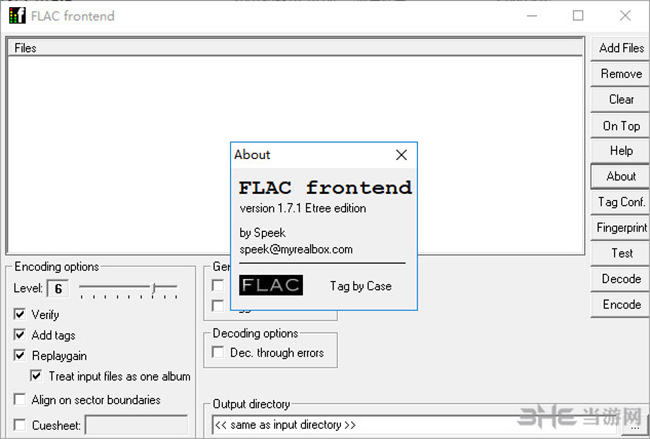The image size is (650, 439).
Task: Close the About dialog
Action: click(x=401, y=155)
